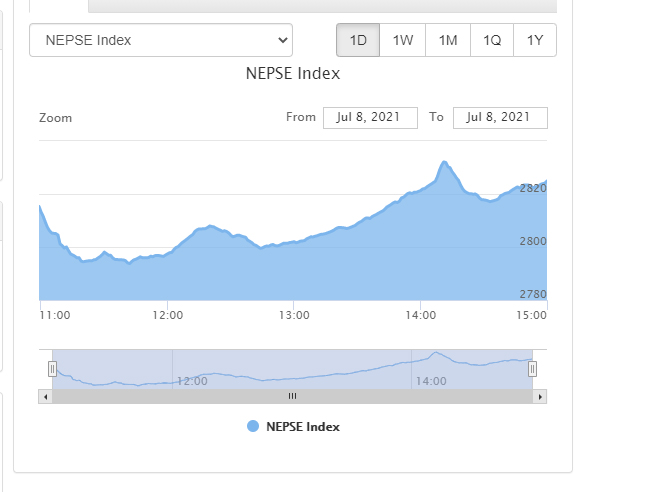The height and width of the screenshot is (492, 658).
Task: Show the 1Y yearly range
Action: click(x=535, y=40)
